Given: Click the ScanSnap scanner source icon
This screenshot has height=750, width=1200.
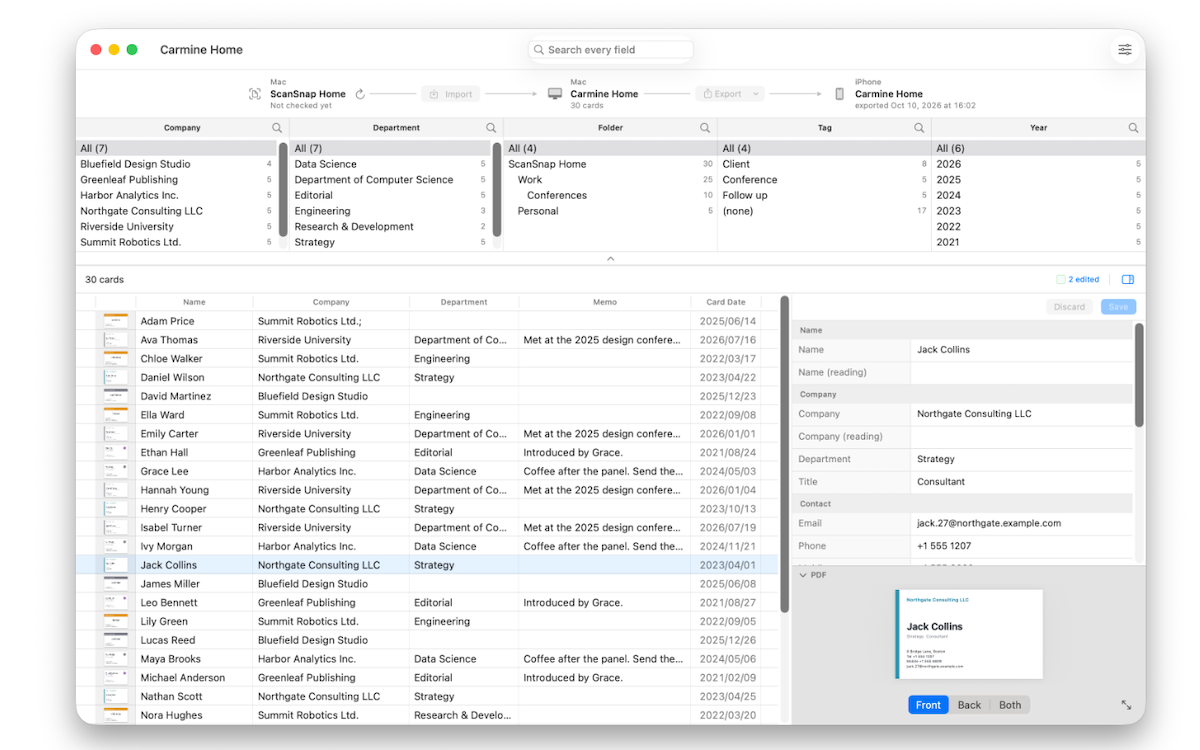Looking at the screenshot, I should [x=255, y=94].
